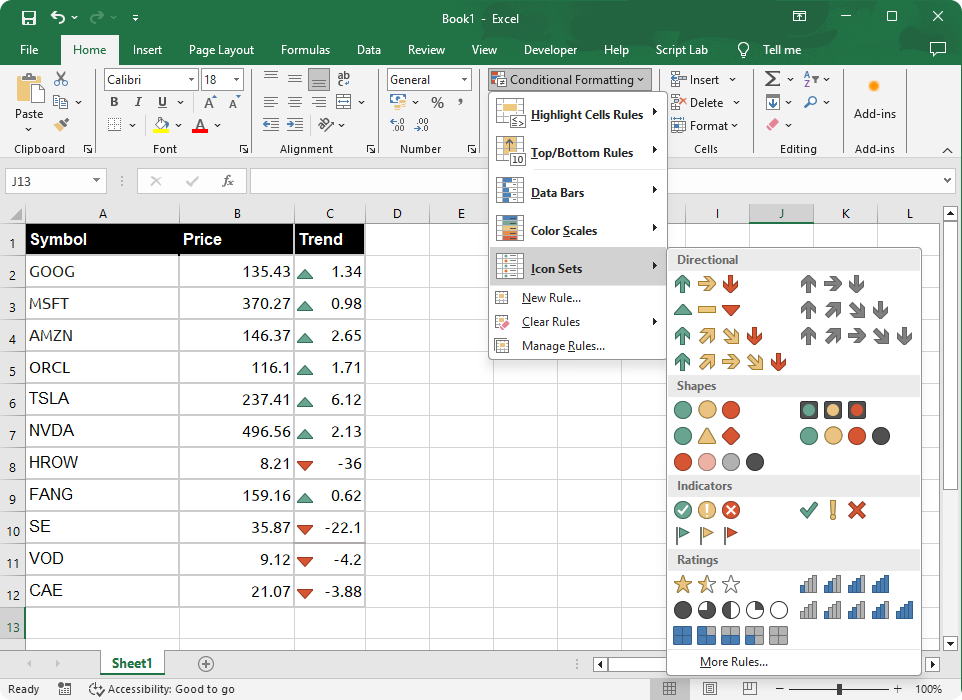
Task: Open the Paste options dropdown arrow
Action: 28,129
